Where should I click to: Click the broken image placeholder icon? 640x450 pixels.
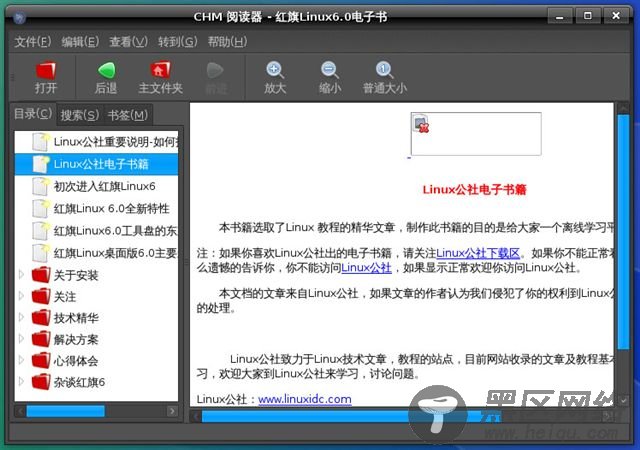(x=422, y=124)
